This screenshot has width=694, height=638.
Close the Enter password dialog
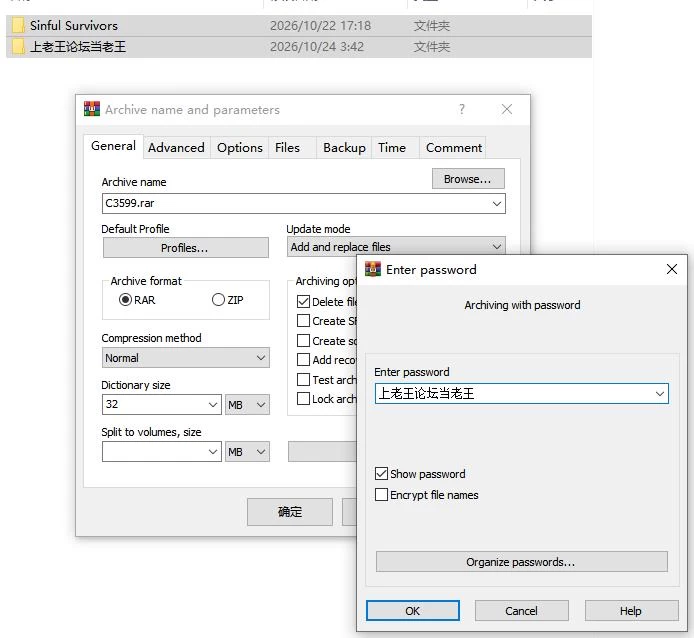[671, 269]
